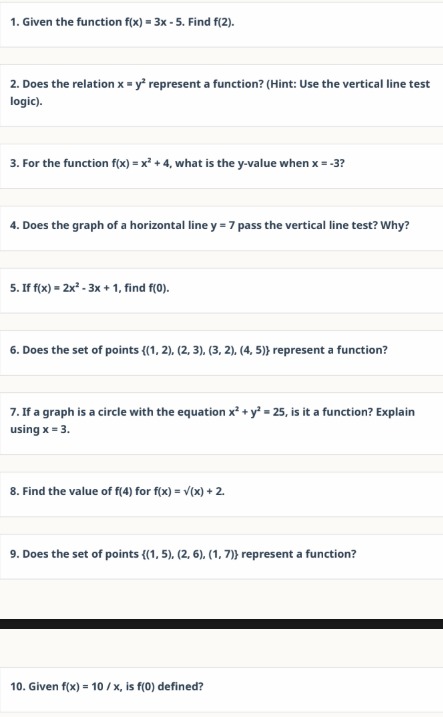Open question 4 on horizontal line y = 7
Image resolution: width=443 pixels, height=717 pixels.
tap(221, 228)
